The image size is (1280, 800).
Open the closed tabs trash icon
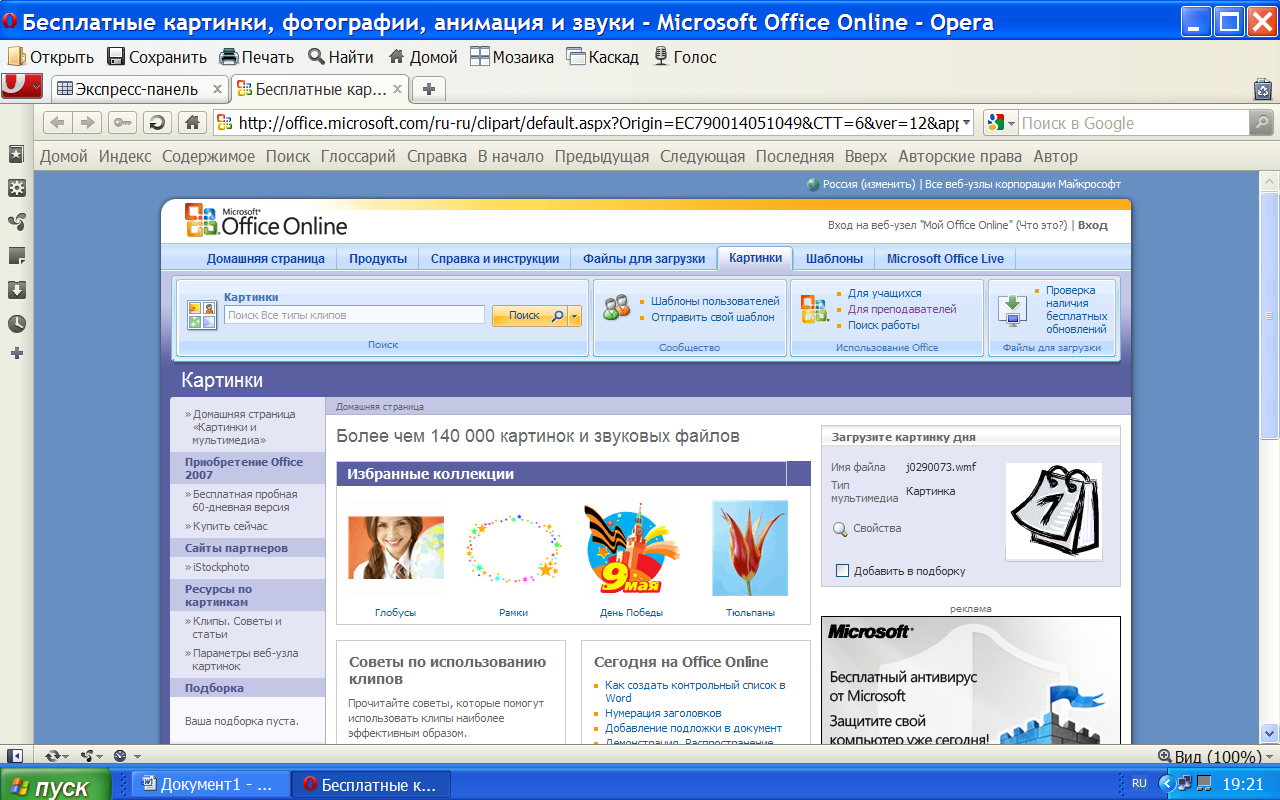click(1262, 89)
